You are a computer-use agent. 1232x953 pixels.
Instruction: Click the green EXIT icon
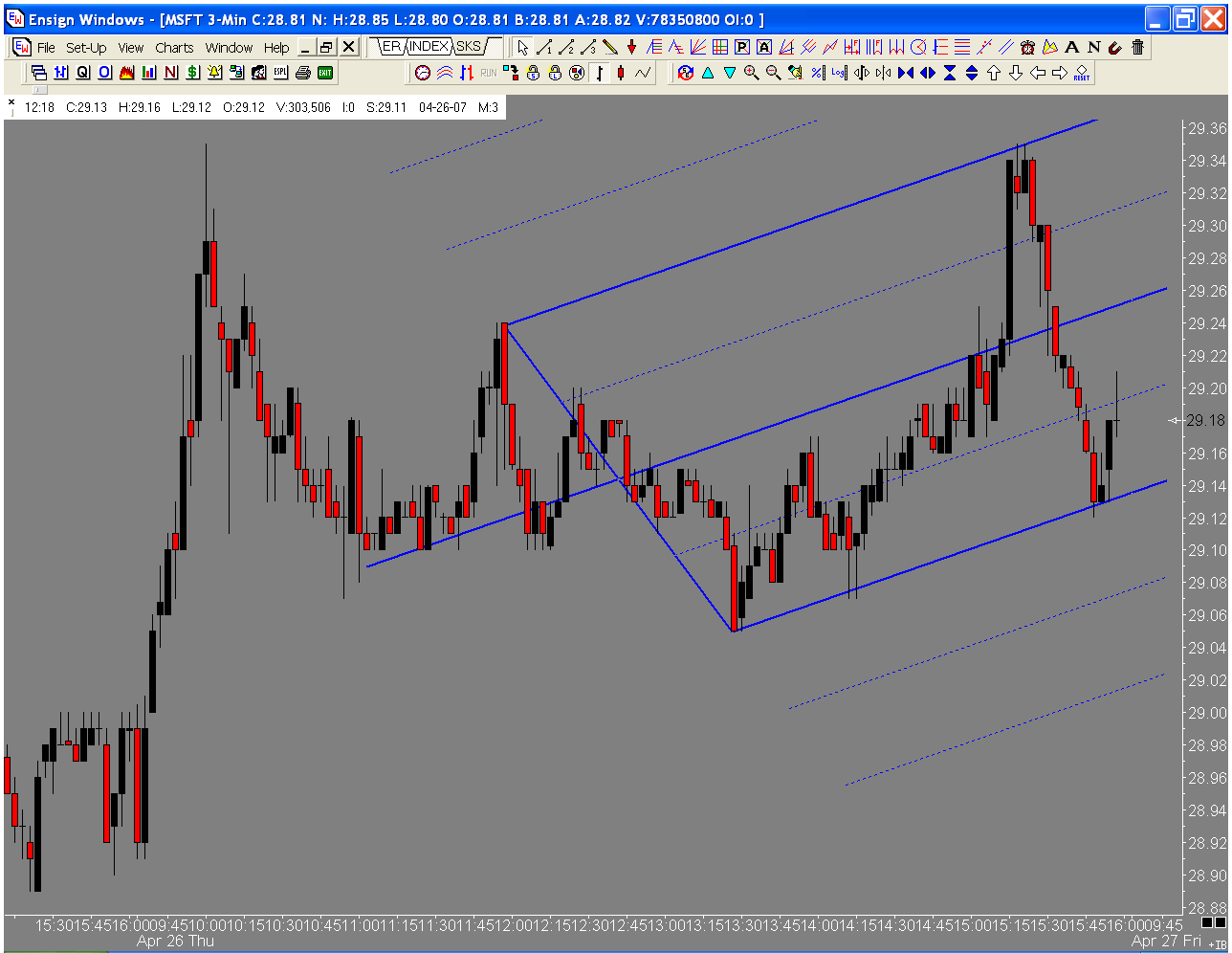[325, 73]
